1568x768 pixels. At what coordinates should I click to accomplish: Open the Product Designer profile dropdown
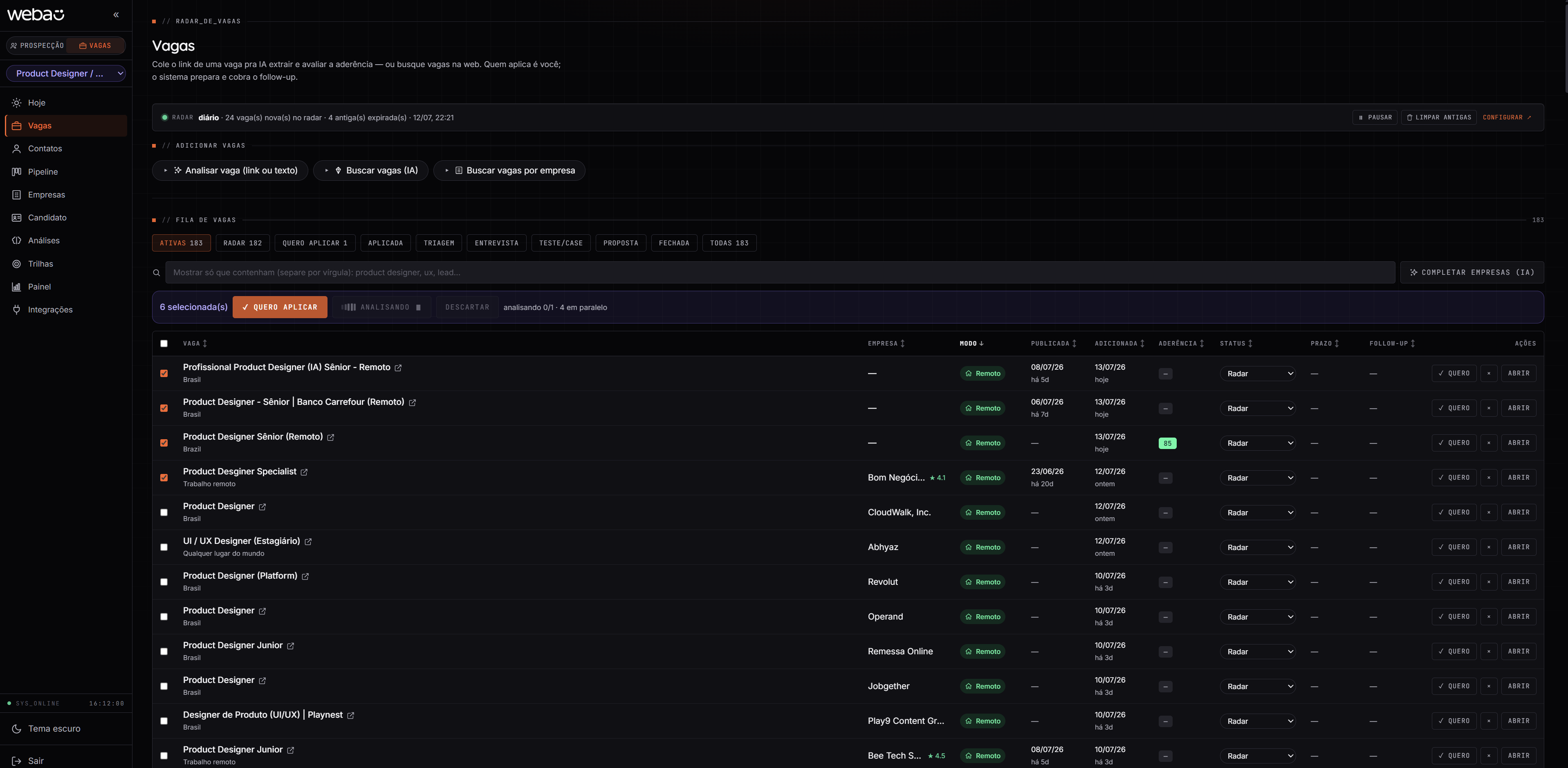tap(66, 73)
